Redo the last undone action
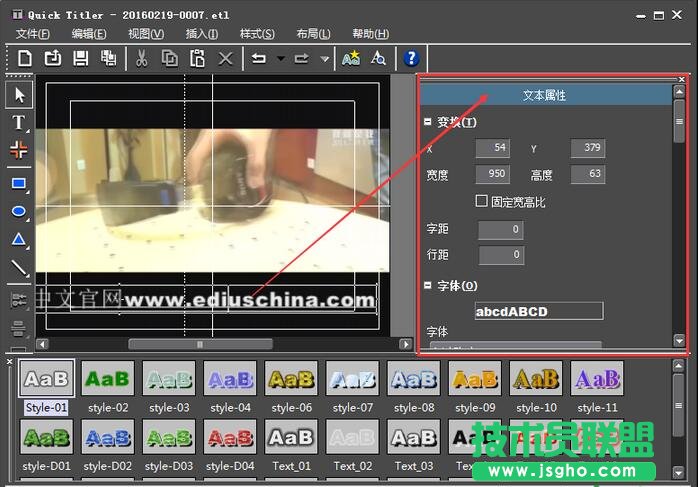Screen dimensions: 699x487 tap(302, 58)
